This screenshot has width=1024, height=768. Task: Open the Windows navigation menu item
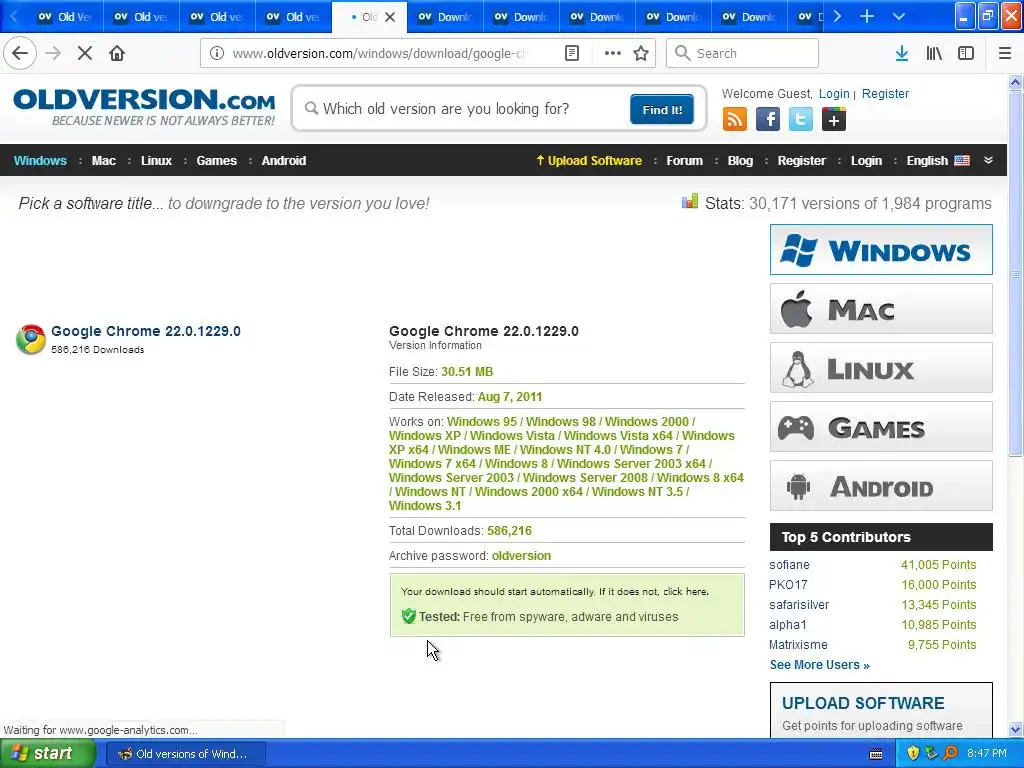(40, 161)
